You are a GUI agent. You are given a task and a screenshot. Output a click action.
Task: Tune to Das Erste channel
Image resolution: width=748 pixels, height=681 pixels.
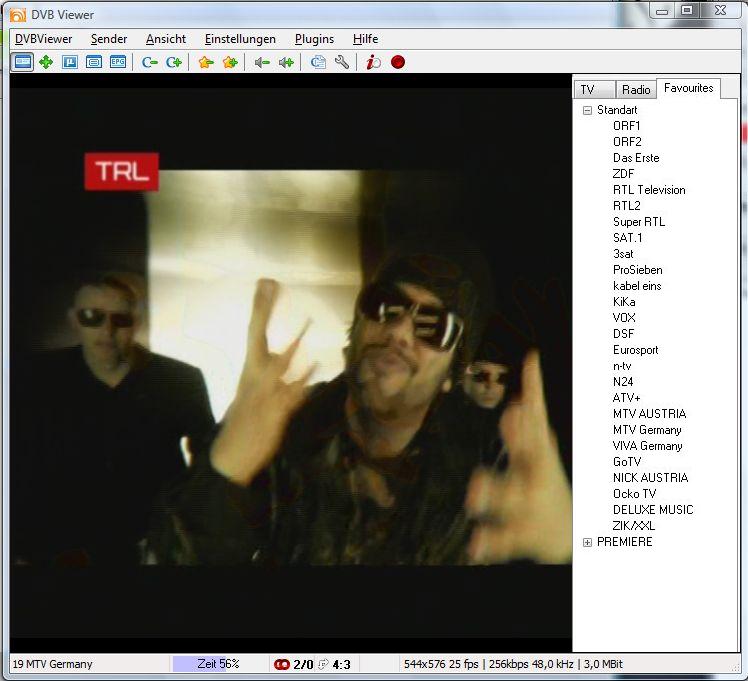pos(636,158)
